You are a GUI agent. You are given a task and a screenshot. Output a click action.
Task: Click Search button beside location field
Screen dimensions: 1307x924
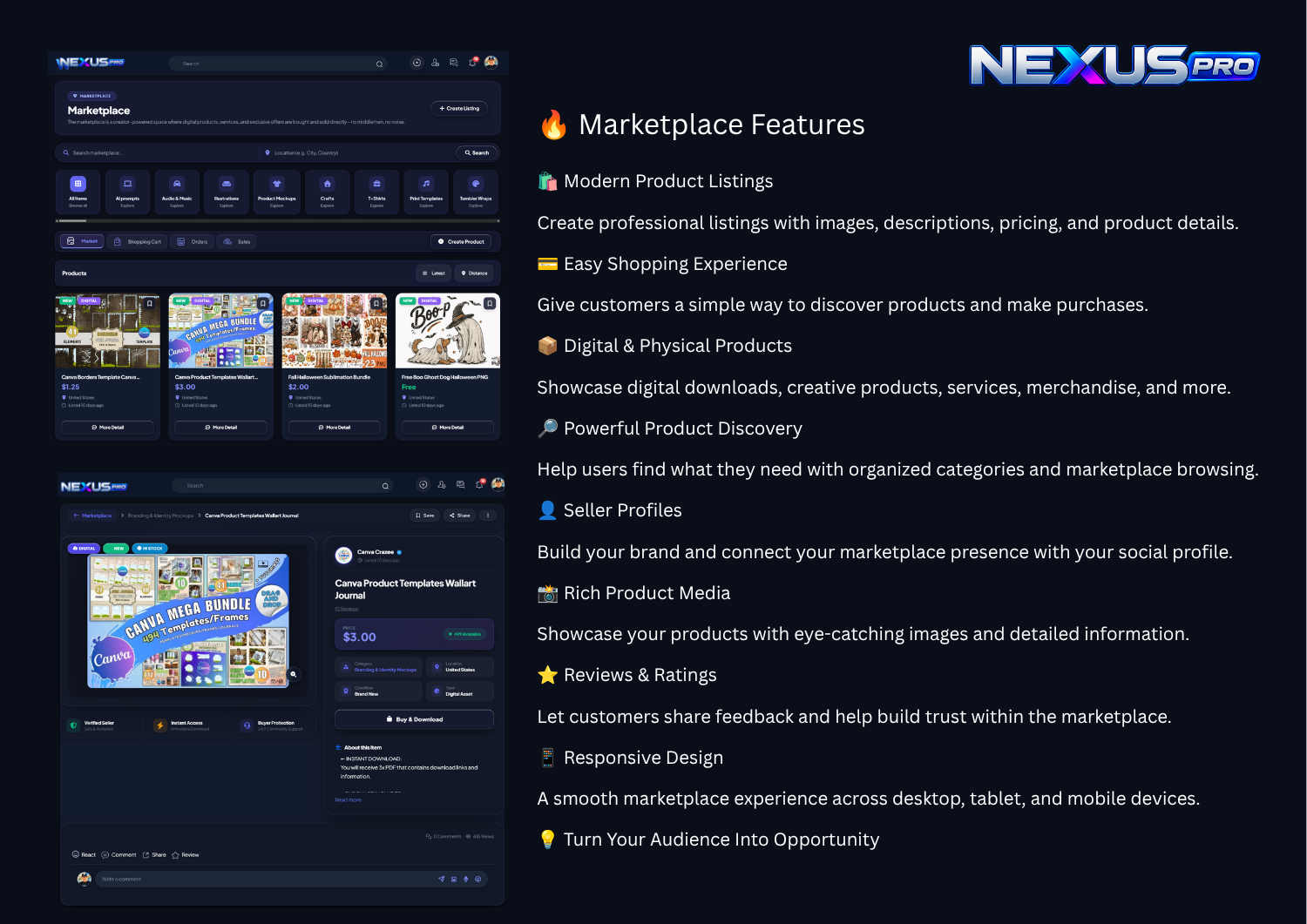[x=477, y=152]
